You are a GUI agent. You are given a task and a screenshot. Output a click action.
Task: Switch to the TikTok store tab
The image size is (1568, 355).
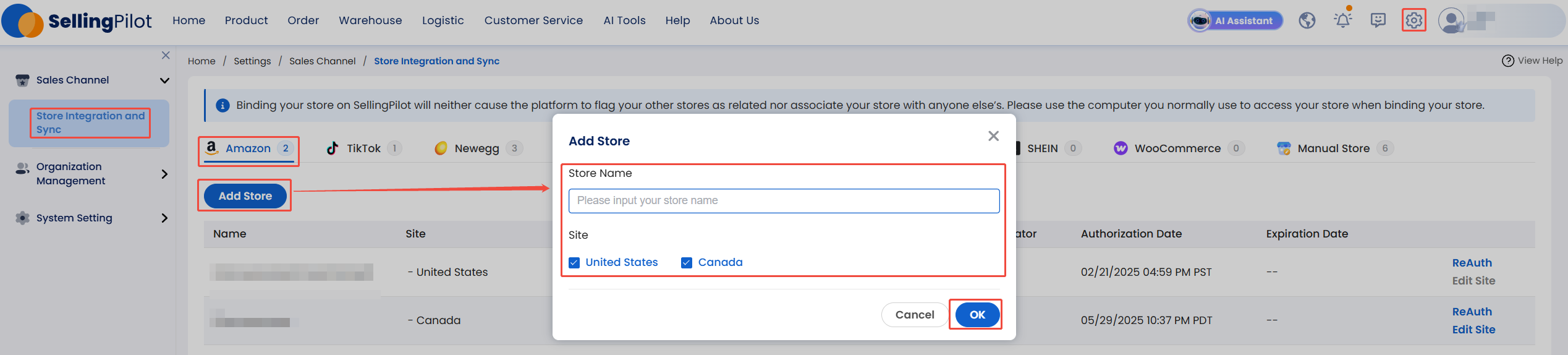[x=364, y=148]
